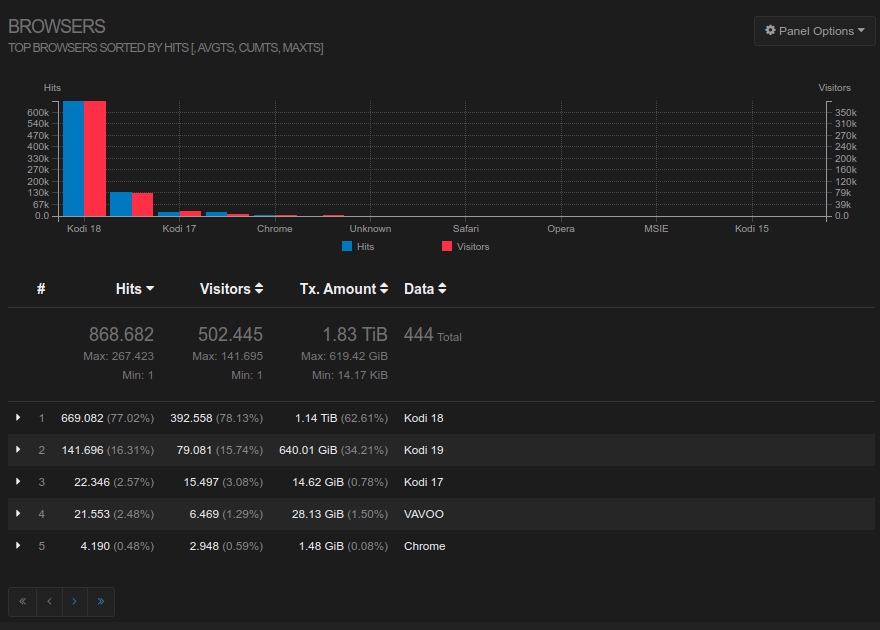Click the BROWSERS panel heading
The image size is (880, 630).
pos(57,26)
